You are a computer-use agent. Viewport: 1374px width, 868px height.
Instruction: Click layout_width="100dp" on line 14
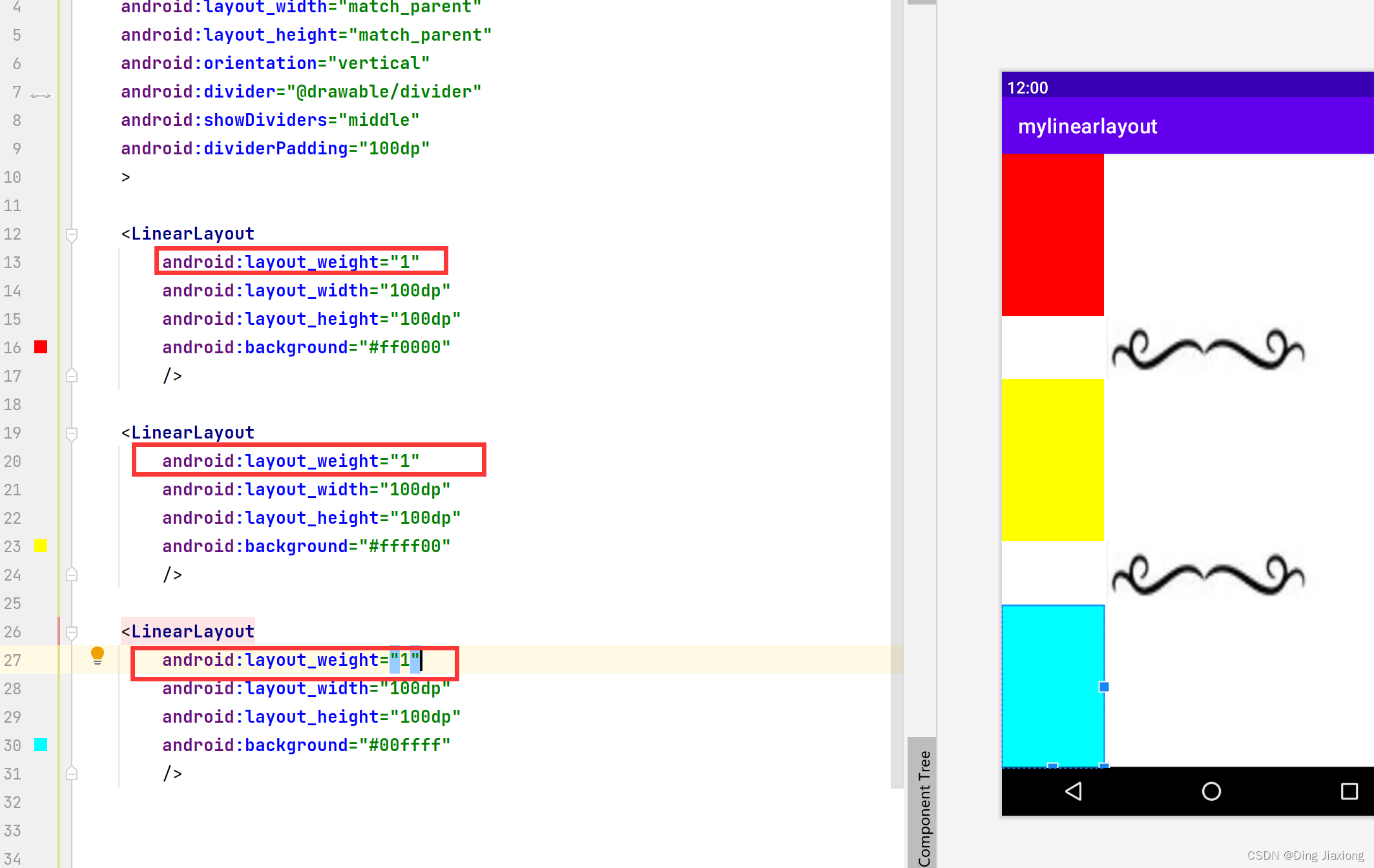306,291
